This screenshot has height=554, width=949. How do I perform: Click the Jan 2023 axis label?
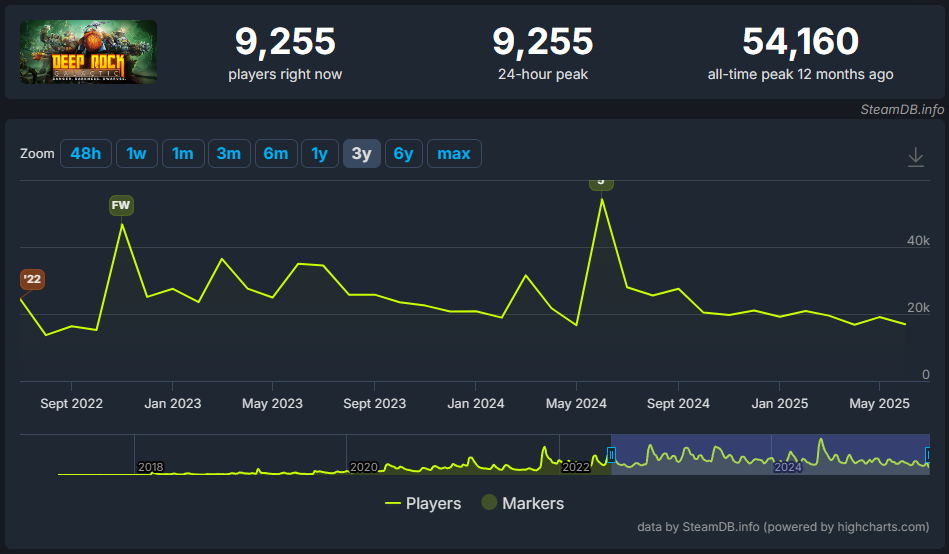pos(172,404)
